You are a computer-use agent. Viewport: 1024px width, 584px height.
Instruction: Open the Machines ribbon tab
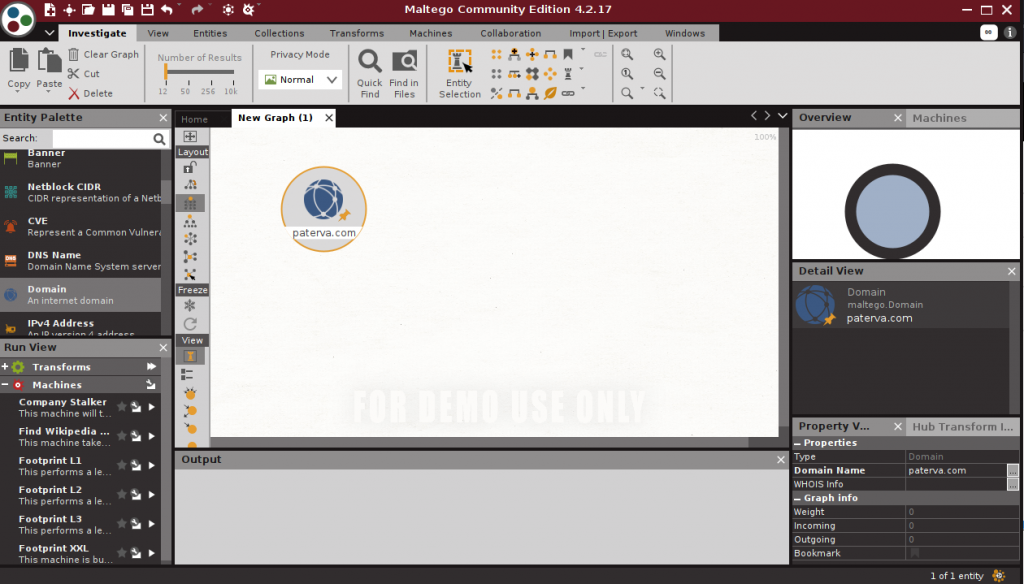click(x=430, y=33)
